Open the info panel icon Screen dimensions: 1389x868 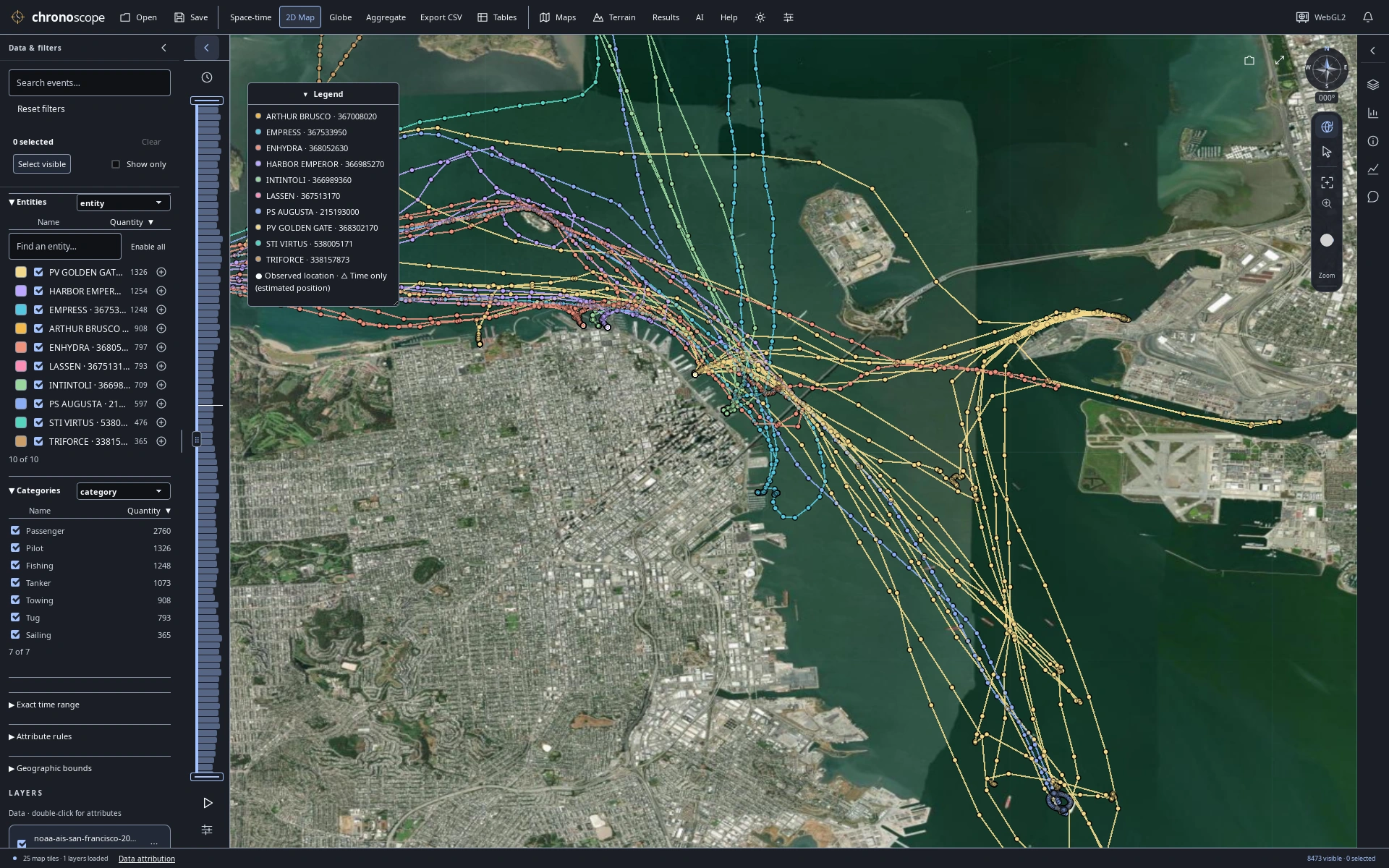coord(1373,141)
